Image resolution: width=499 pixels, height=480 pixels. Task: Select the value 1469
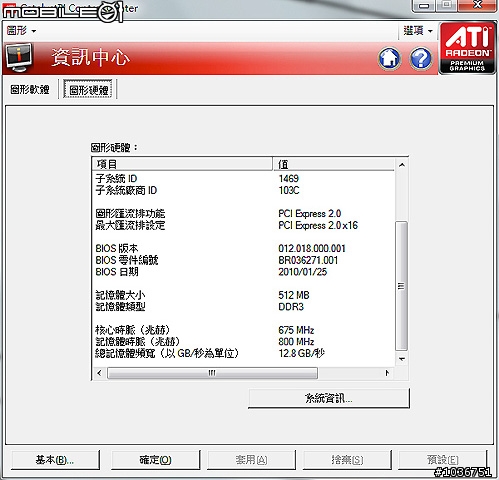289,179
